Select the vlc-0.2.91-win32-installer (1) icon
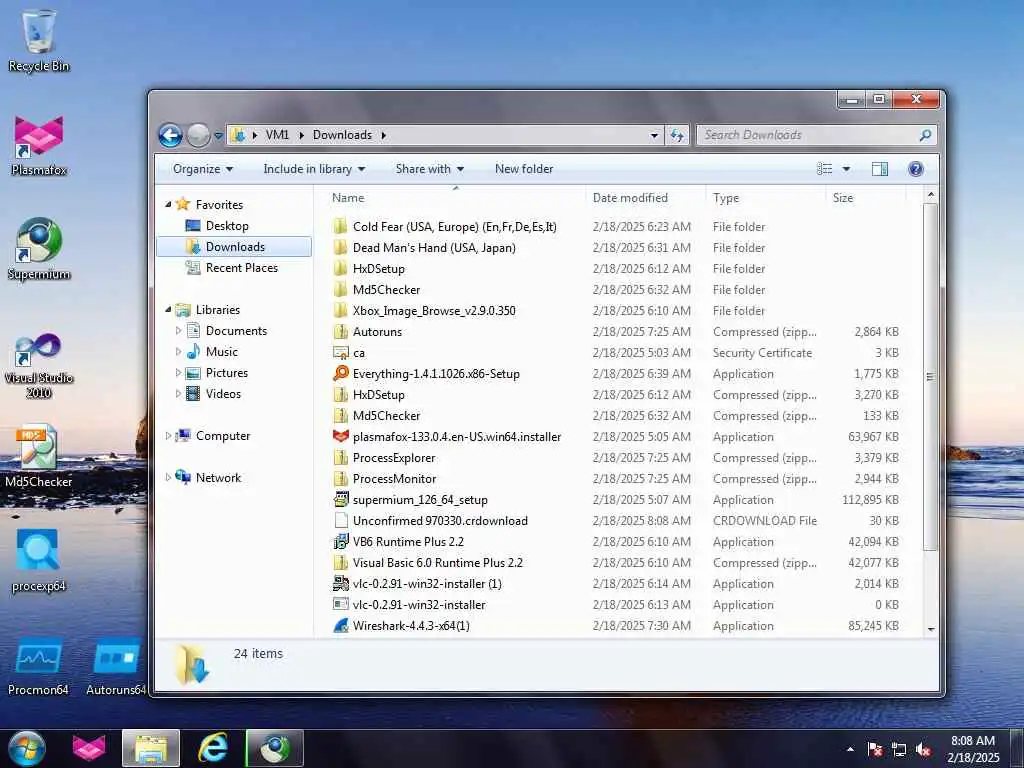Image resolution: width=1024 pixels, height=768 pixels. pos(340,583)
